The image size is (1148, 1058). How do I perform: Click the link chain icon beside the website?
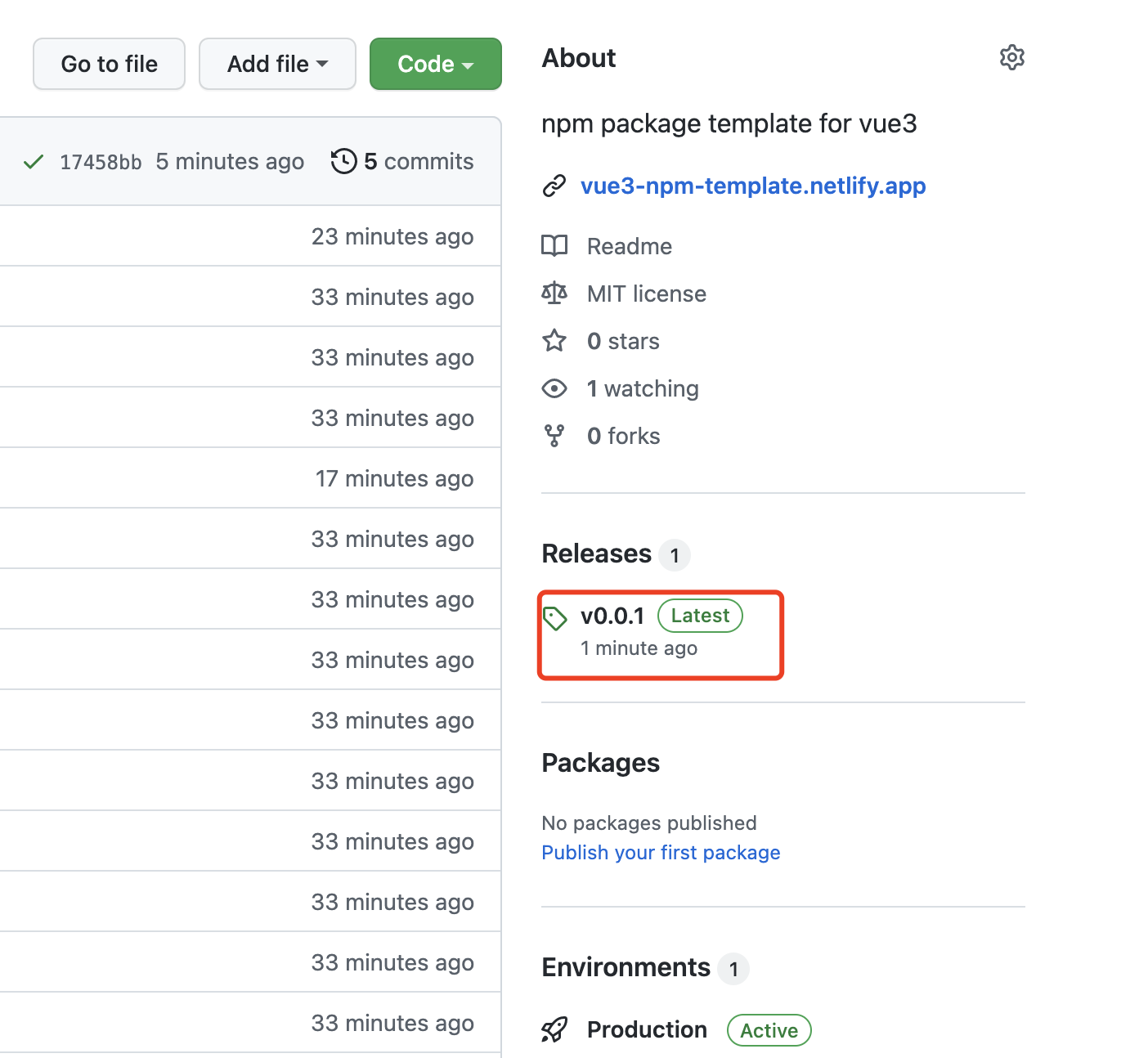point(554,186)
